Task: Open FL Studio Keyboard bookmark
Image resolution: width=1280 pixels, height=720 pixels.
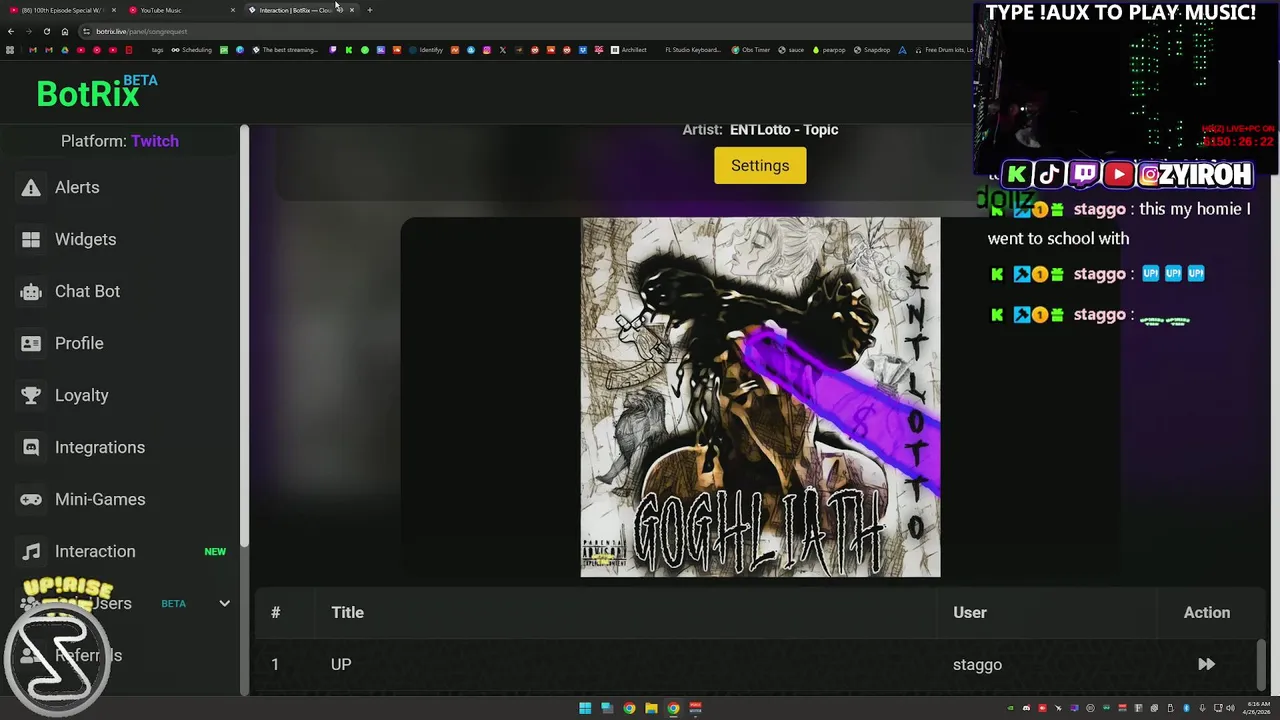Action: (x=692, y=50)
